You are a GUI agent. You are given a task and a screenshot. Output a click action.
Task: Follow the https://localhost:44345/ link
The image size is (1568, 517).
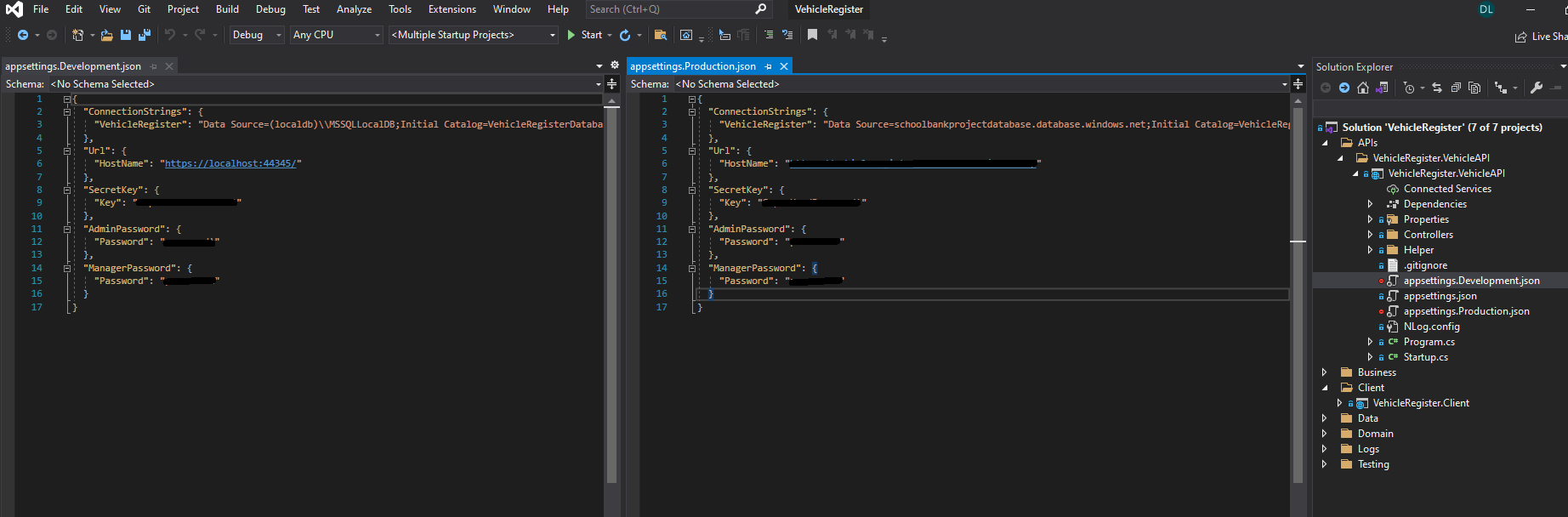point(230,163)
